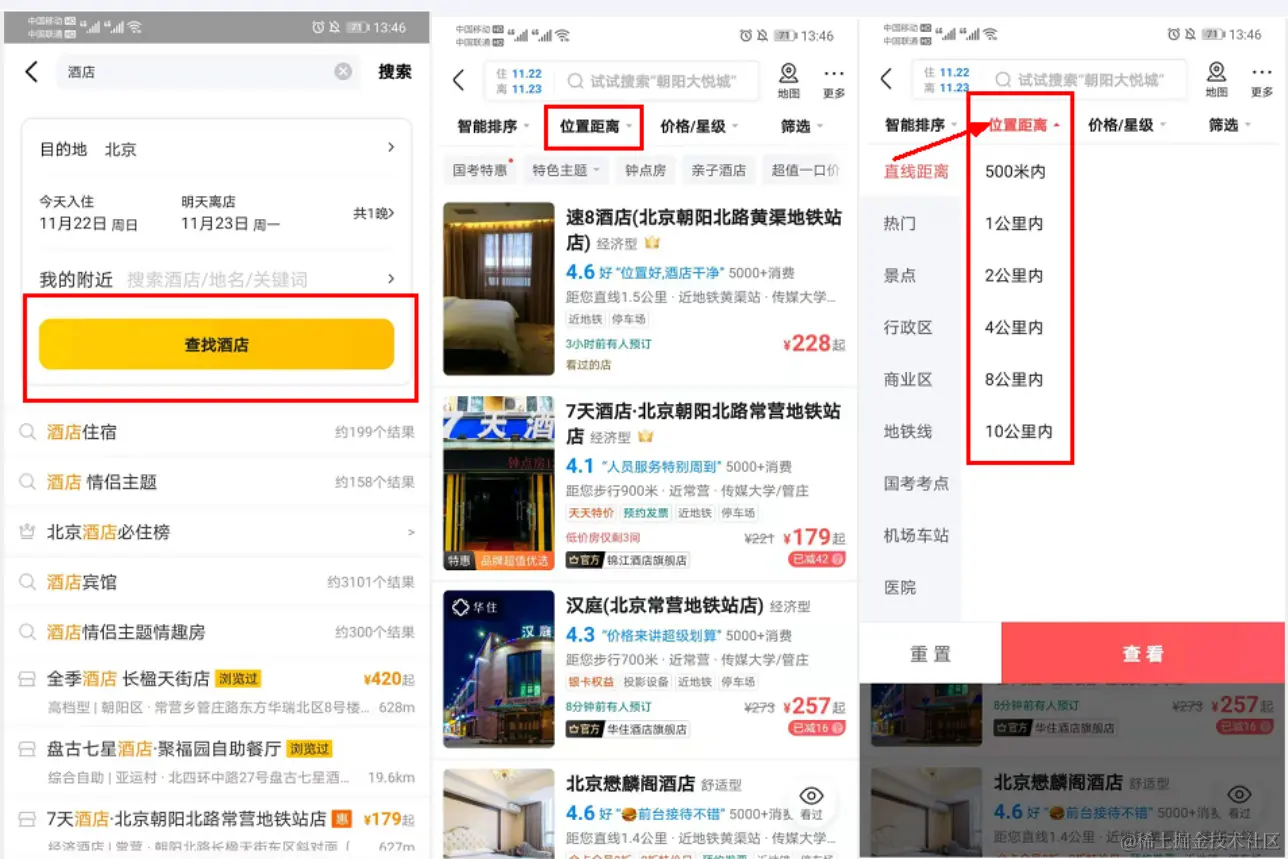
Task: Select the 地铁线 category
Action: click(908, 432)
